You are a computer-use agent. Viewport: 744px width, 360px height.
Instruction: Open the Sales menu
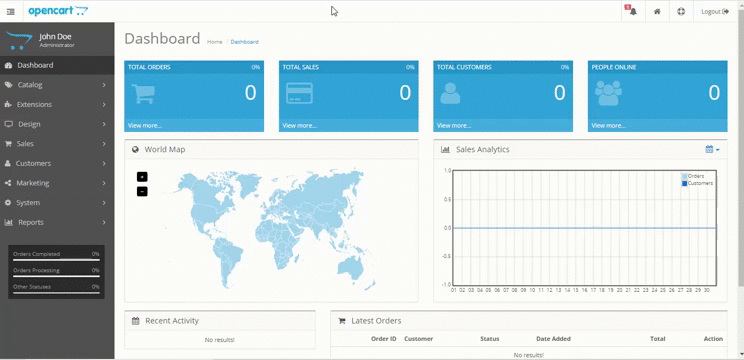tap(57, 144)
